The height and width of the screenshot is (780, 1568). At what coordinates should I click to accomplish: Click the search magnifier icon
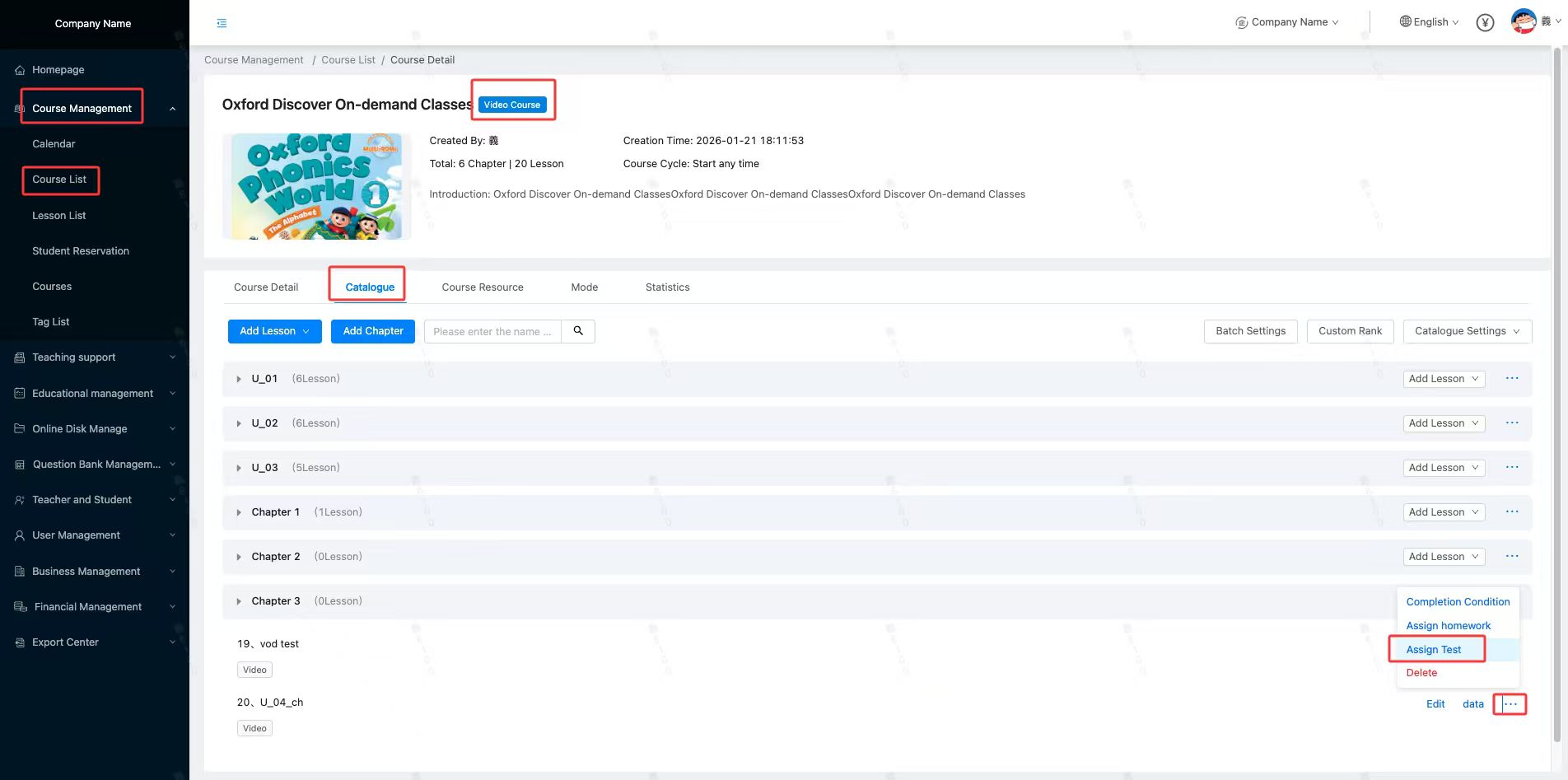point(578,331)
